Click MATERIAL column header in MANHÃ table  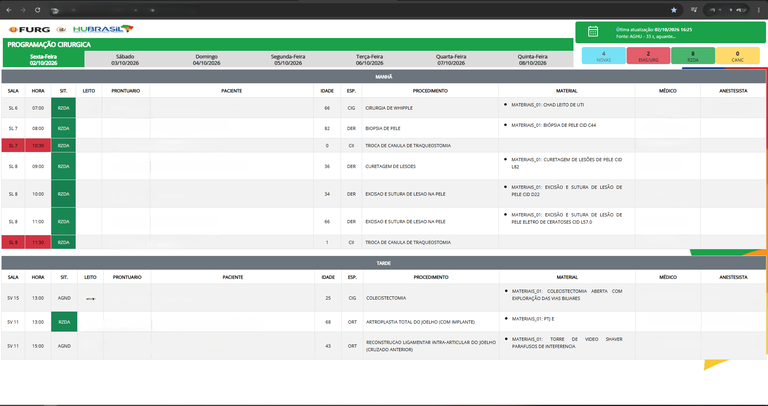tap(567, 91)
